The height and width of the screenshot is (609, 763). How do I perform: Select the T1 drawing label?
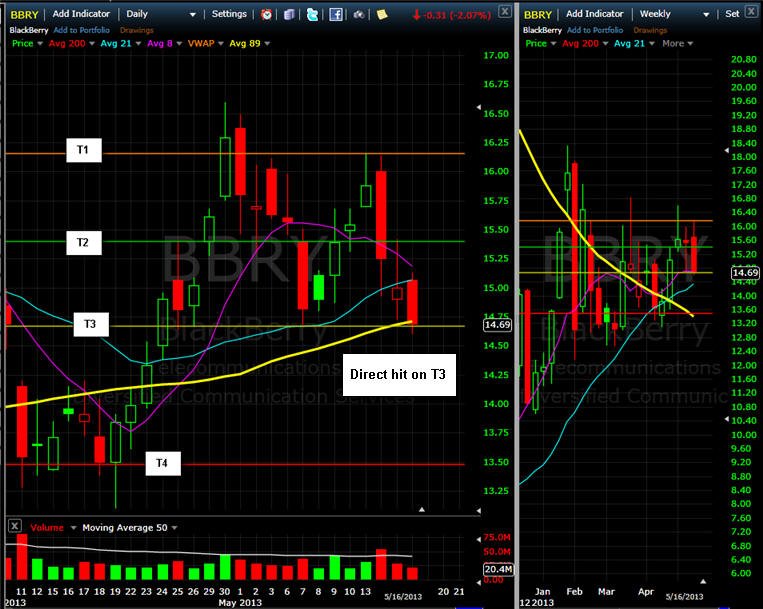pyautogui.click(x=84, y=150)
